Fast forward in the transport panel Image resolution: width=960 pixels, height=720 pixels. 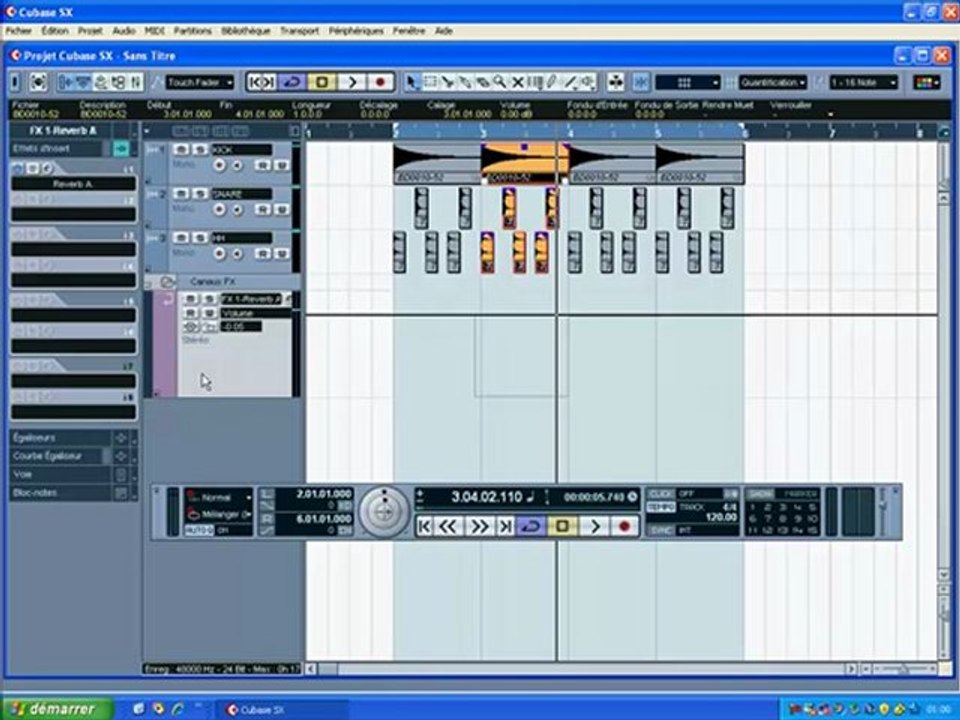coord(479,527)
